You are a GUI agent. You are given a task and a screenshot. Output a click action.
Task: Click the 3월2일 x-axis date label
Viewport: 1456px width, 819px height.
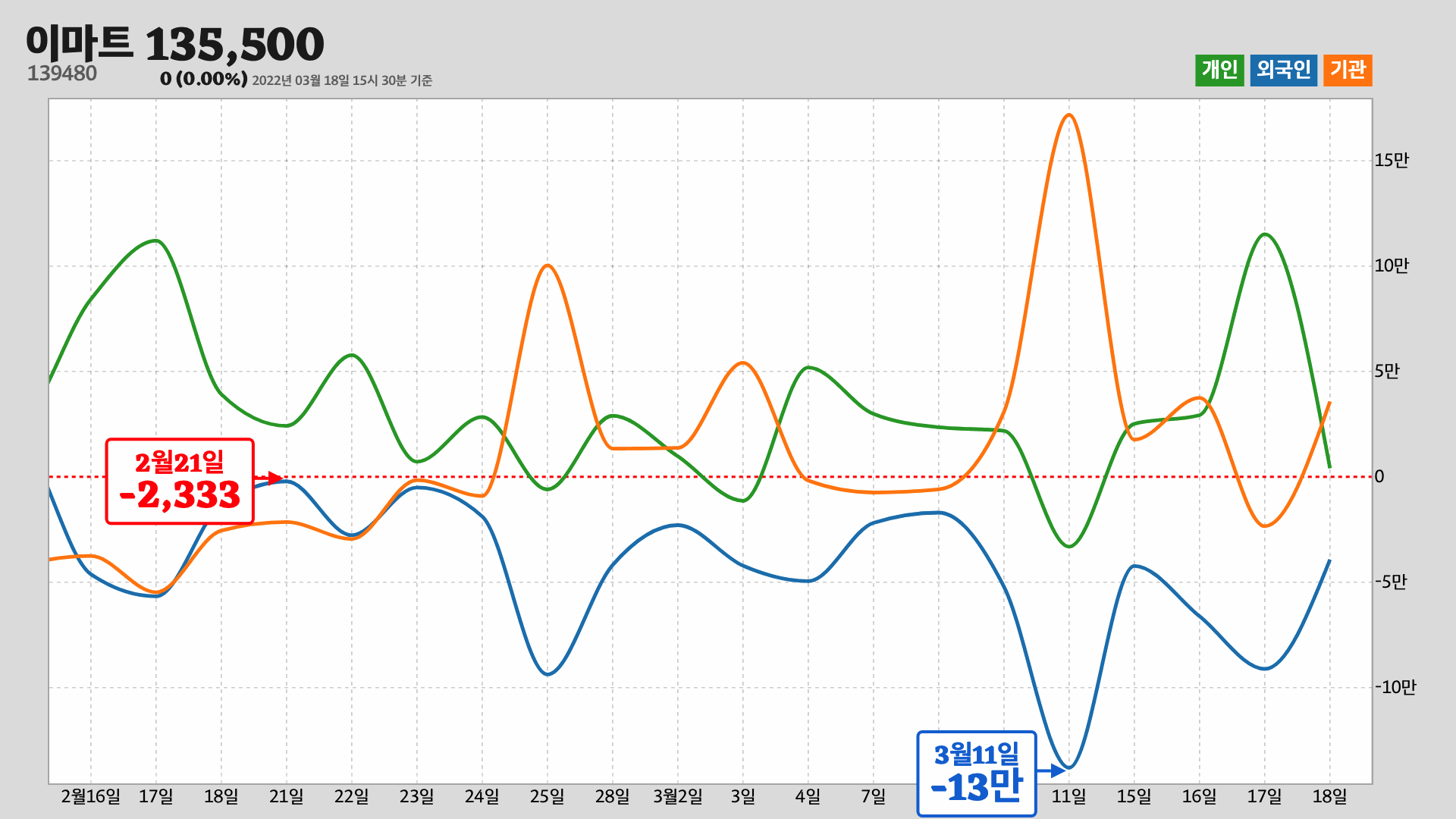pos(678,796)
